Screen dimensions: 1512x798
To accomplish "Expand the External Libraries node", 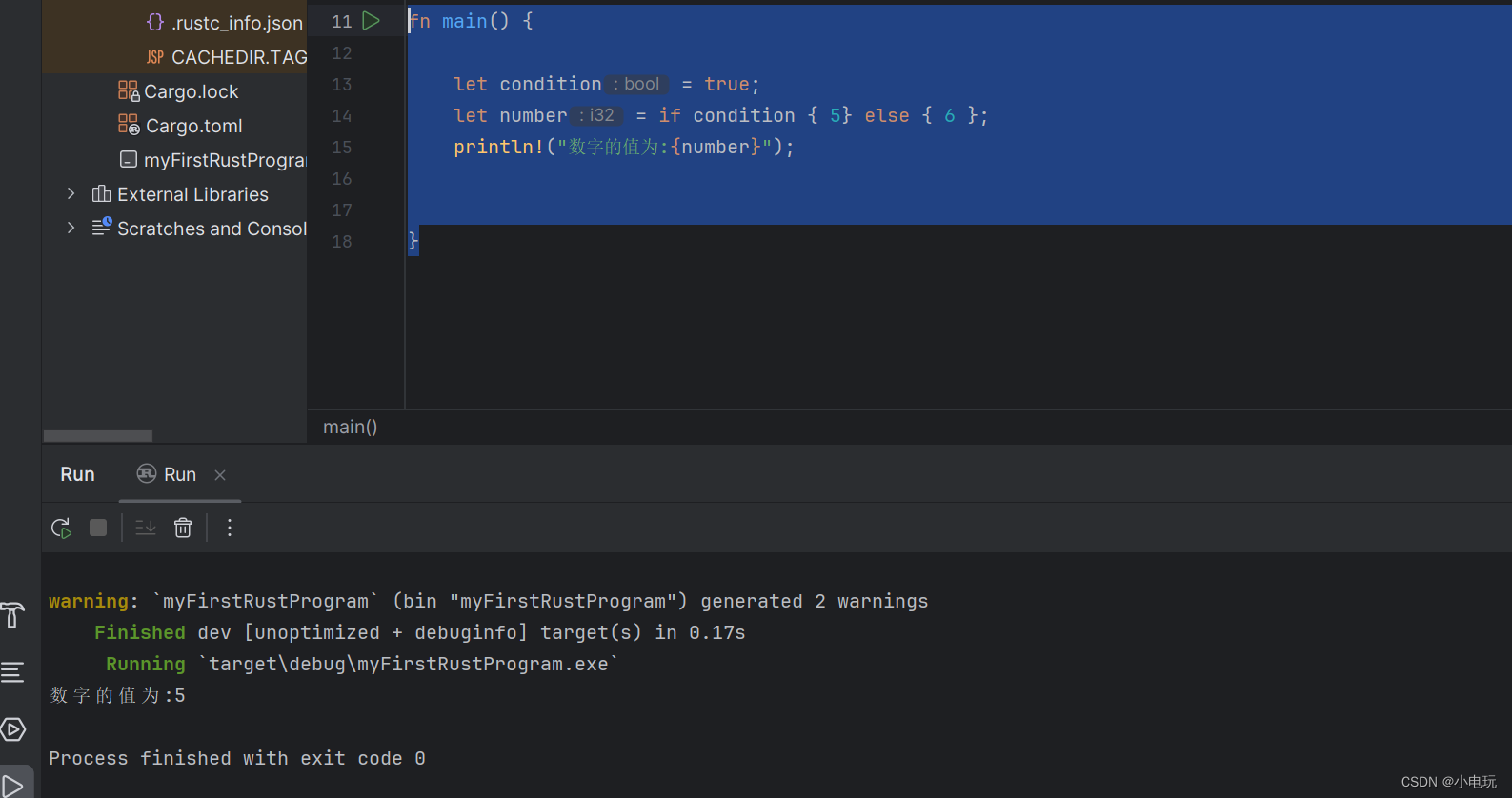I will (x=71, y=194).
